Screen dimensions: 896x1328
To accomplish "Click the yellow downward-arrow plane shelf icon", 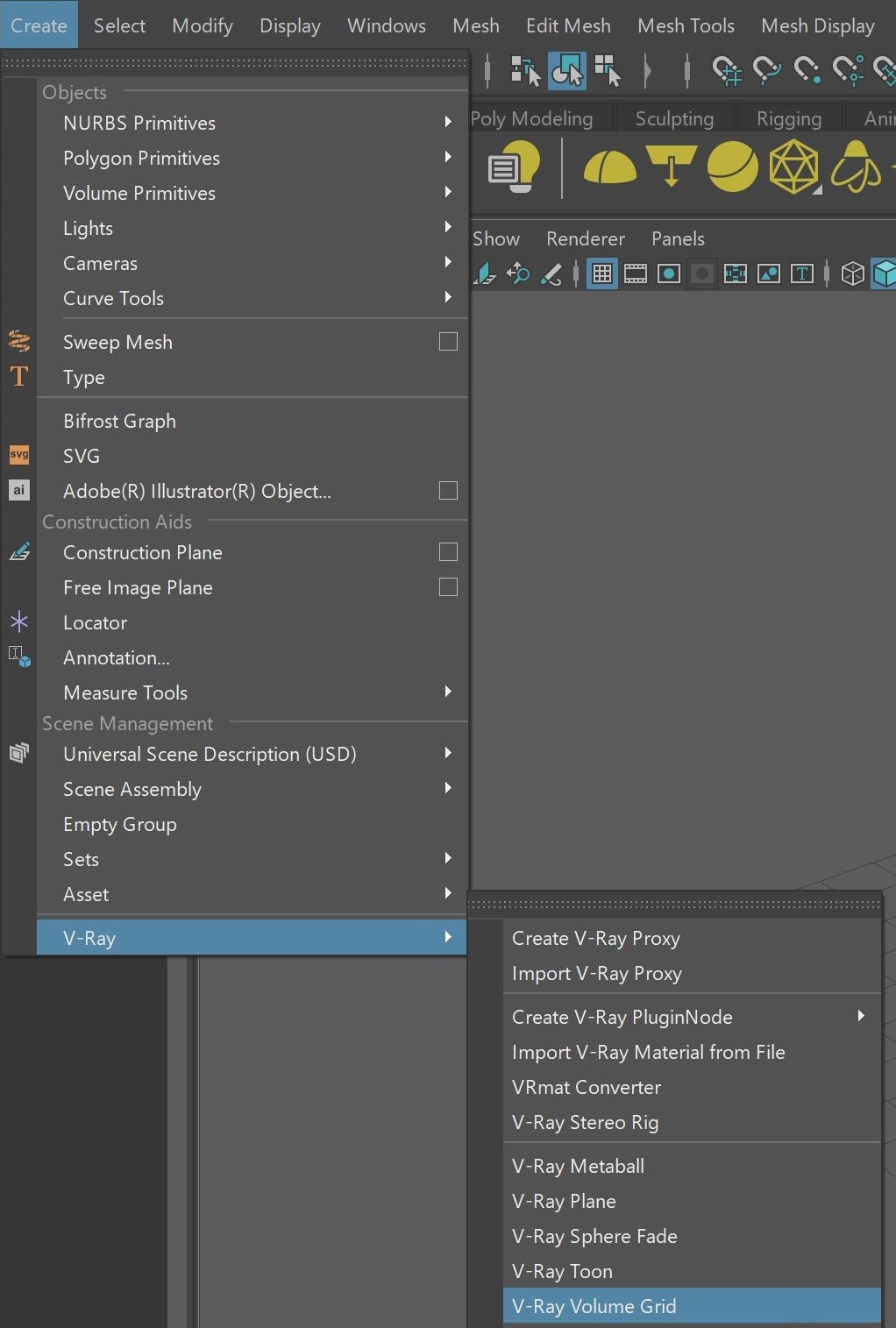I will click(x=671, y=166).
